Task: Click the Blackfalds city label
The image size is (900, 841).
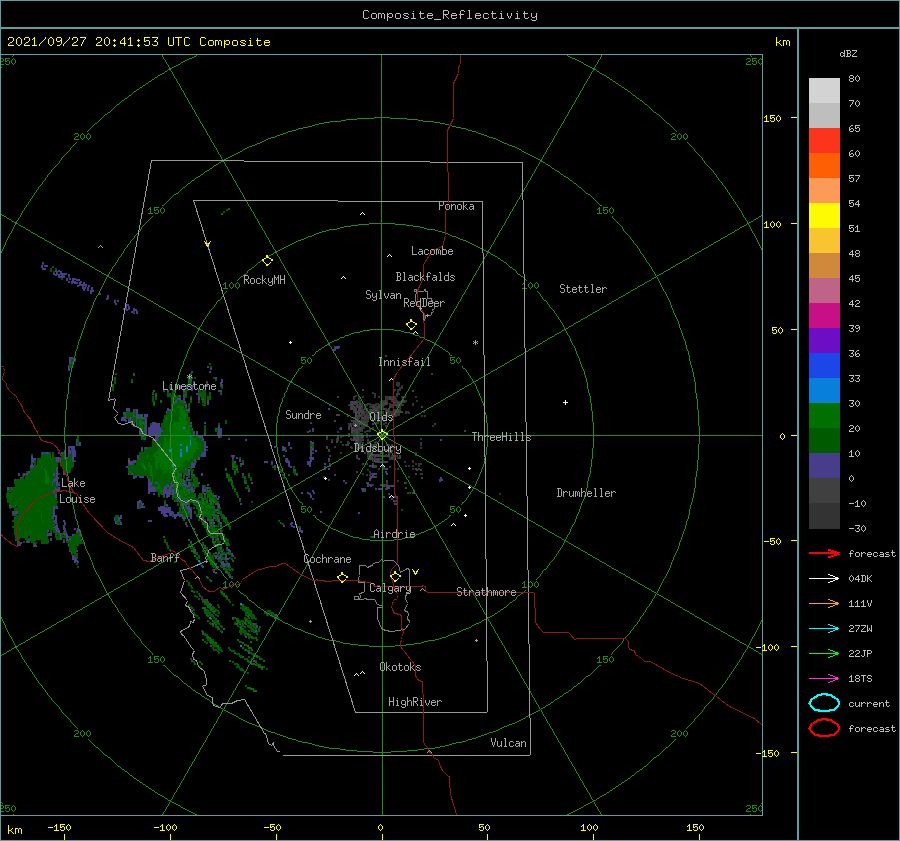Action: click(x=425, y=277)
